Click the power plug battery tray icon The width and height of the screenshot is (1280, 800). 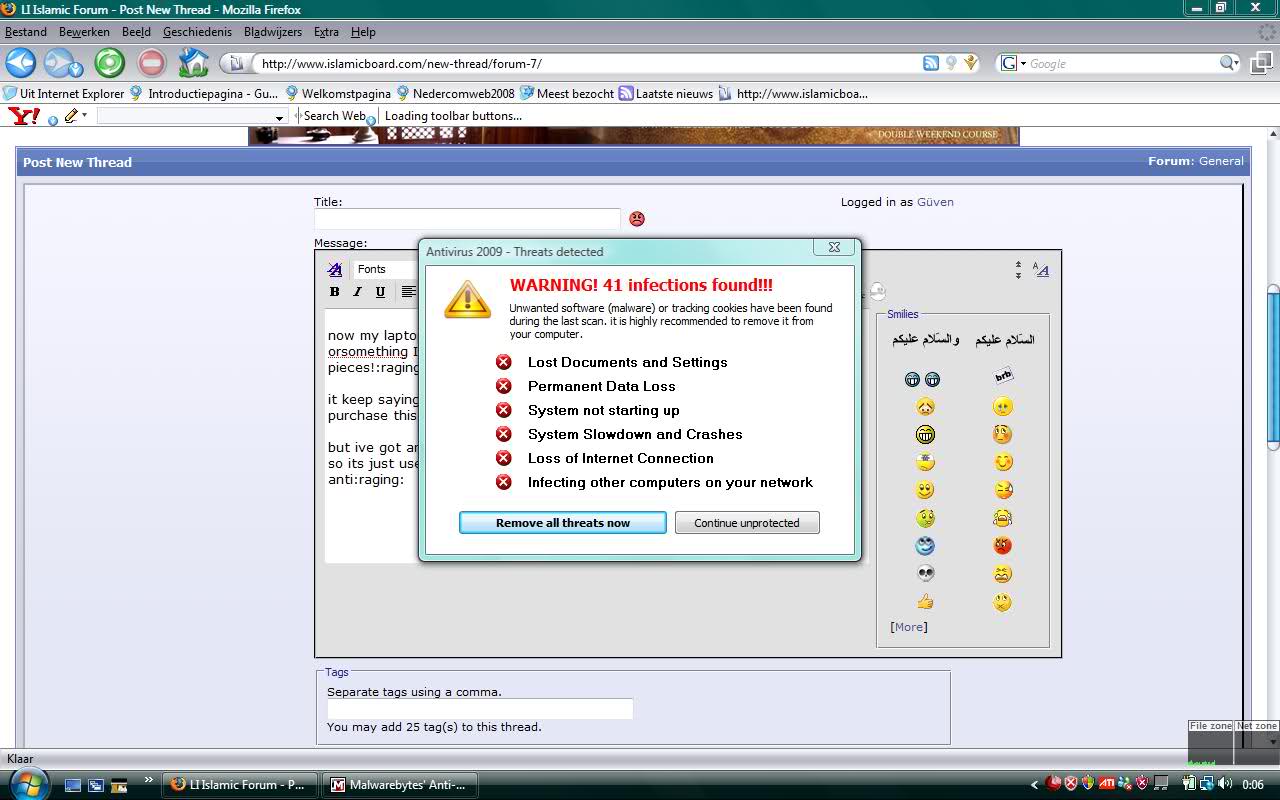[x=1189, y=784]
